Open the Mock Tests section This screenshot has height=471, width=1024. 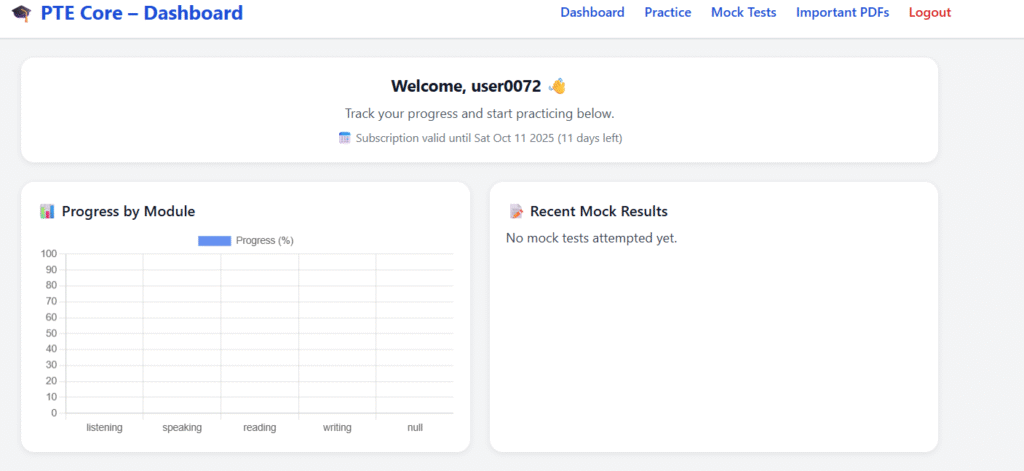(x=743, y=13)
